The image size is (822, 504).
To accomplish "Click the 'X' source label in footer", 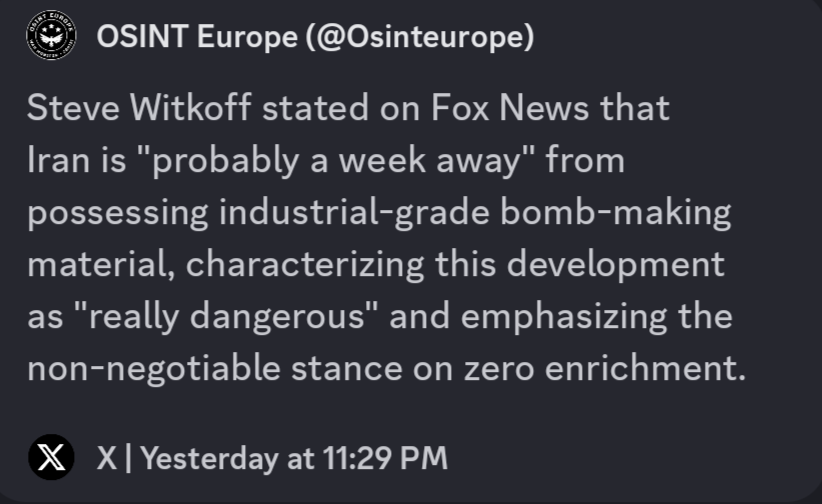I will (107, 458).
